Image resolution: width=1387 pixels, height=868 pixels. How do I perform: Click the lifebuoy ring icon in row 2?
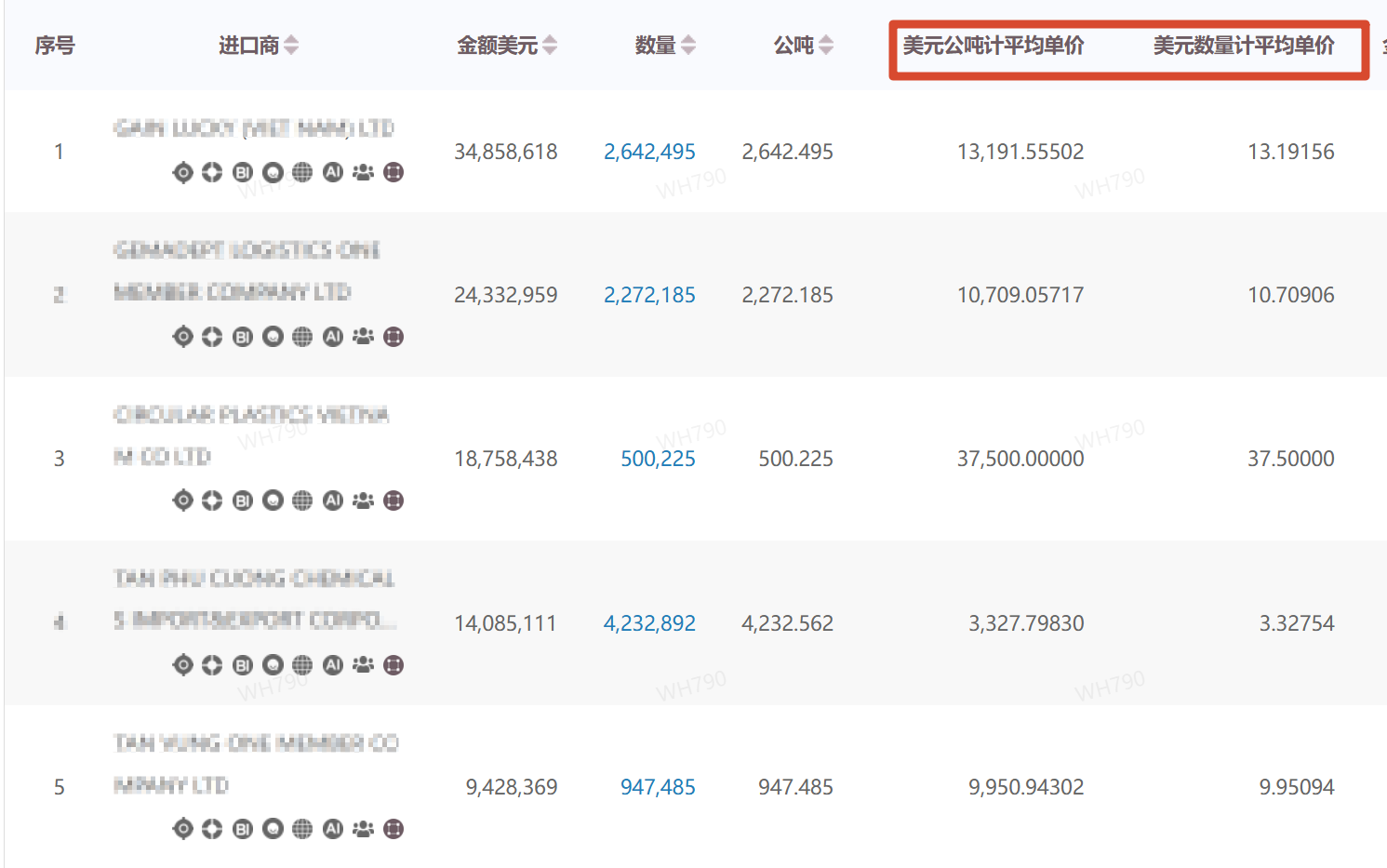click(212, 337)
